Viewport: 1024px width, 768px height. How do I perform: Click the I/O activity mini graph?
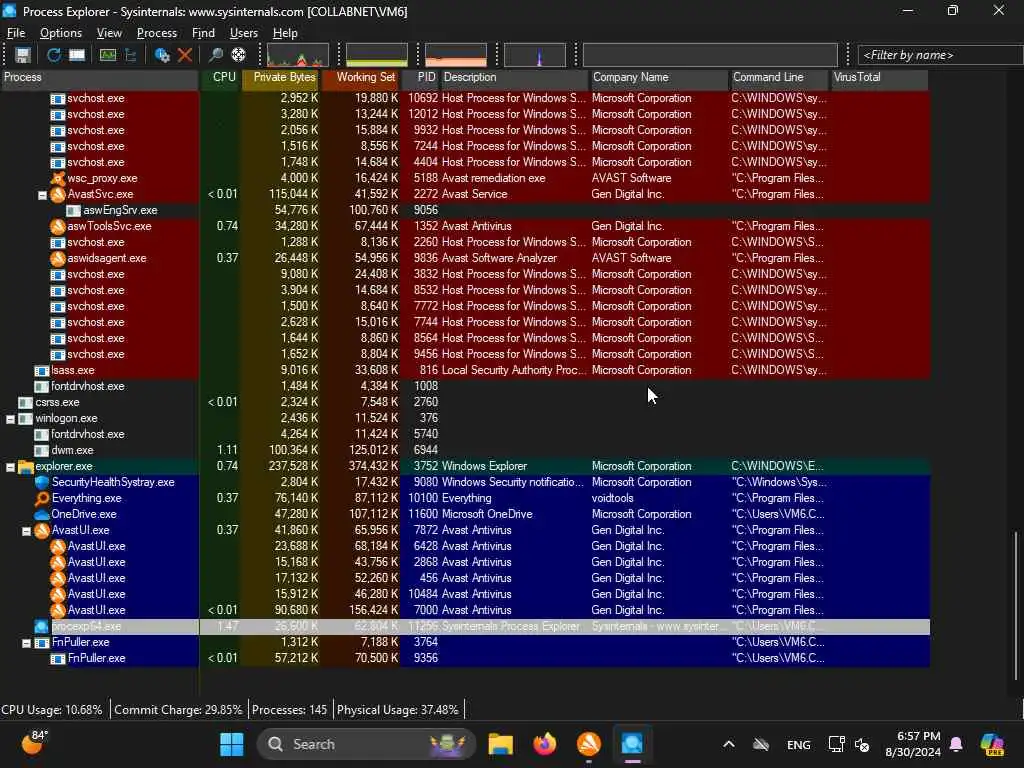[x=535, y=55]
